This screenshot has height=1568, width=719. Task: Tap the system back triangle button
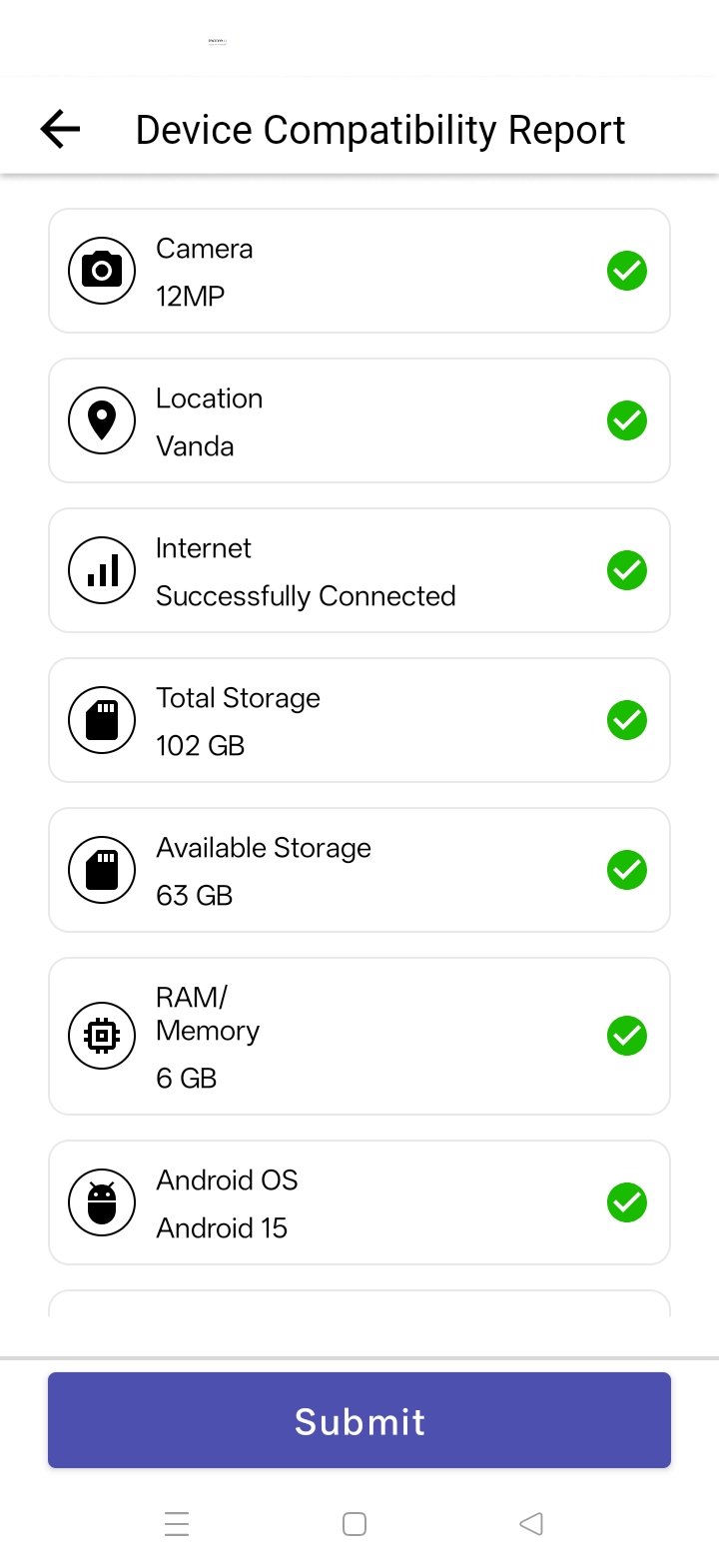(x=531, y=1524)
